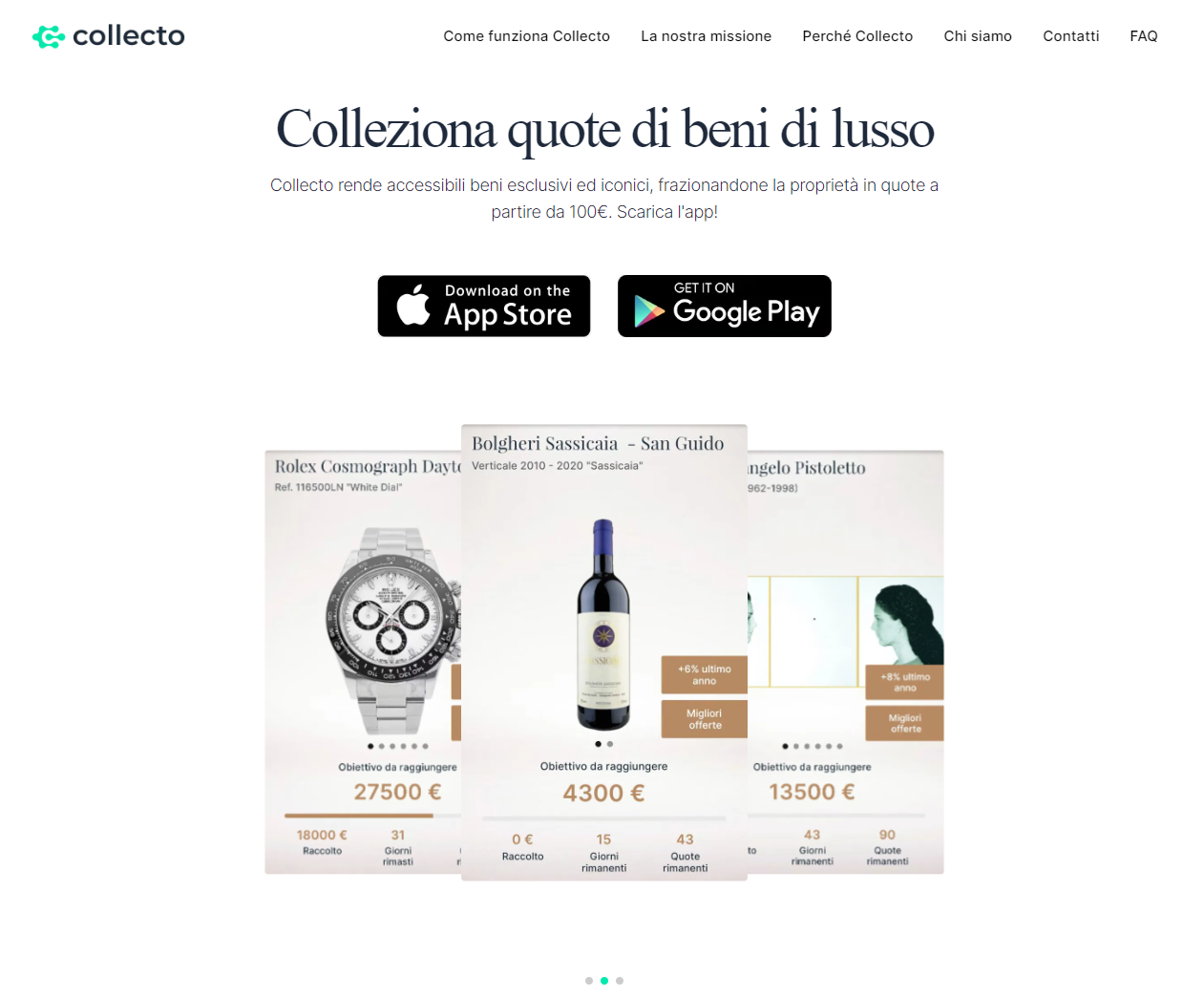Select the active middle carousel dot
The width and height of the screenshot is (1204, 997).
(604, 981)
